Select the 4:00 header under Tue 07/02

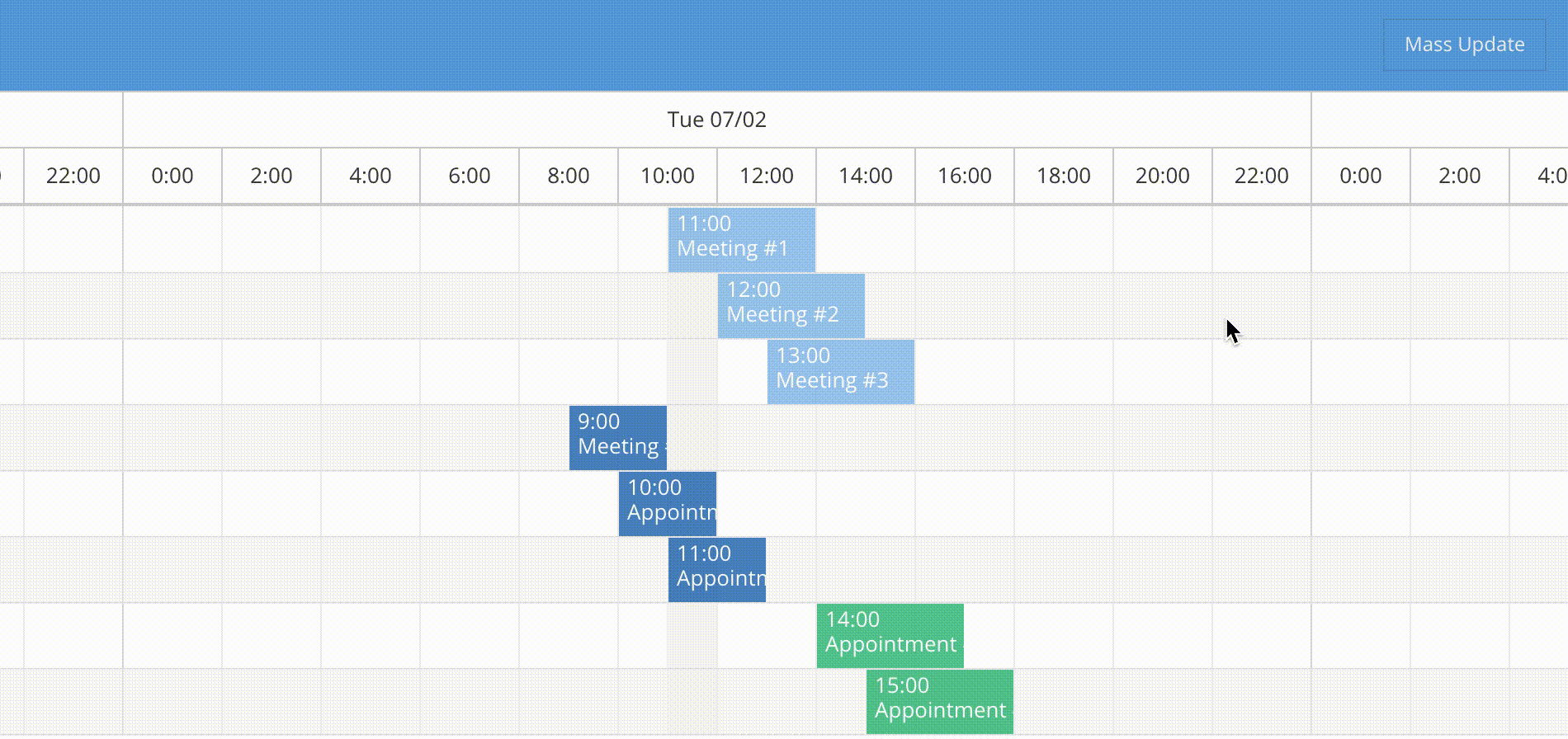371,176
